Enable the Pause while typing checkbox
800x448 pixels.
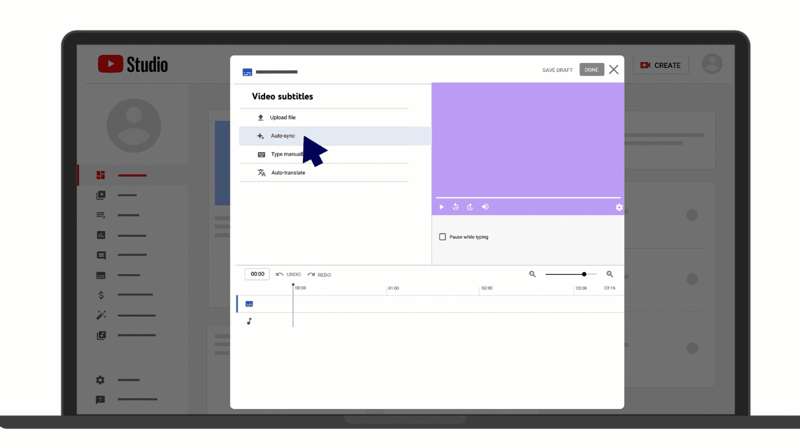[x=442, y=237]
